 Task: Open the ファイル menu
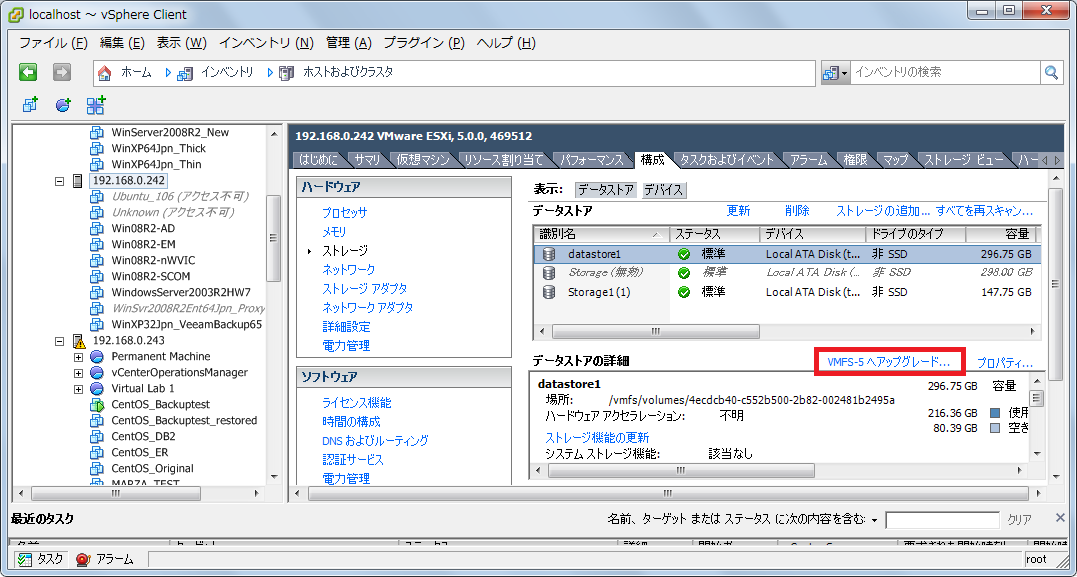(54, 43)
